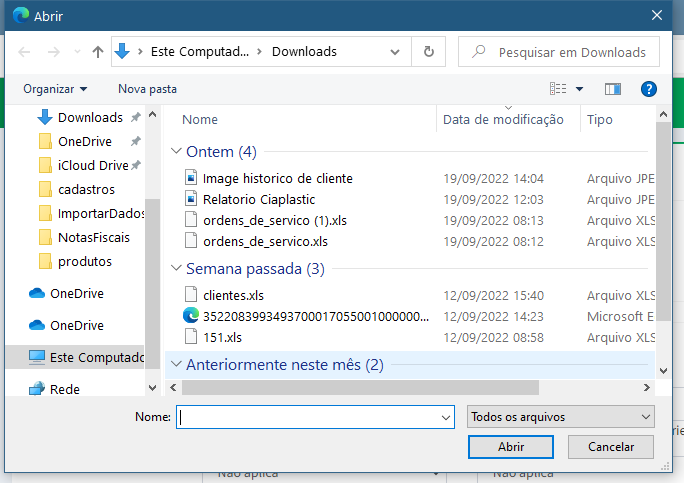Viewport: 684px width, 483px height.
Task: Expand Anteriormente neste mês (2) group
Action: 175,365
